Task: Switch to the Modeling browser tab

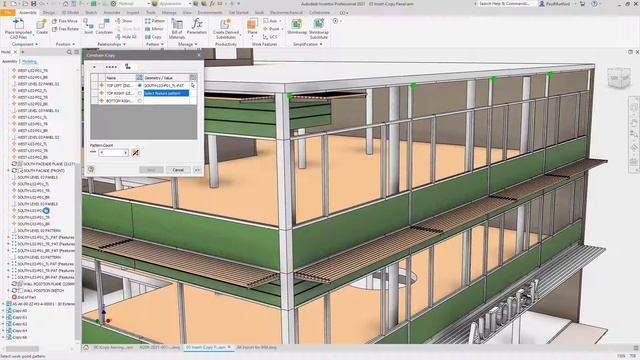Action: coord(29,62)
